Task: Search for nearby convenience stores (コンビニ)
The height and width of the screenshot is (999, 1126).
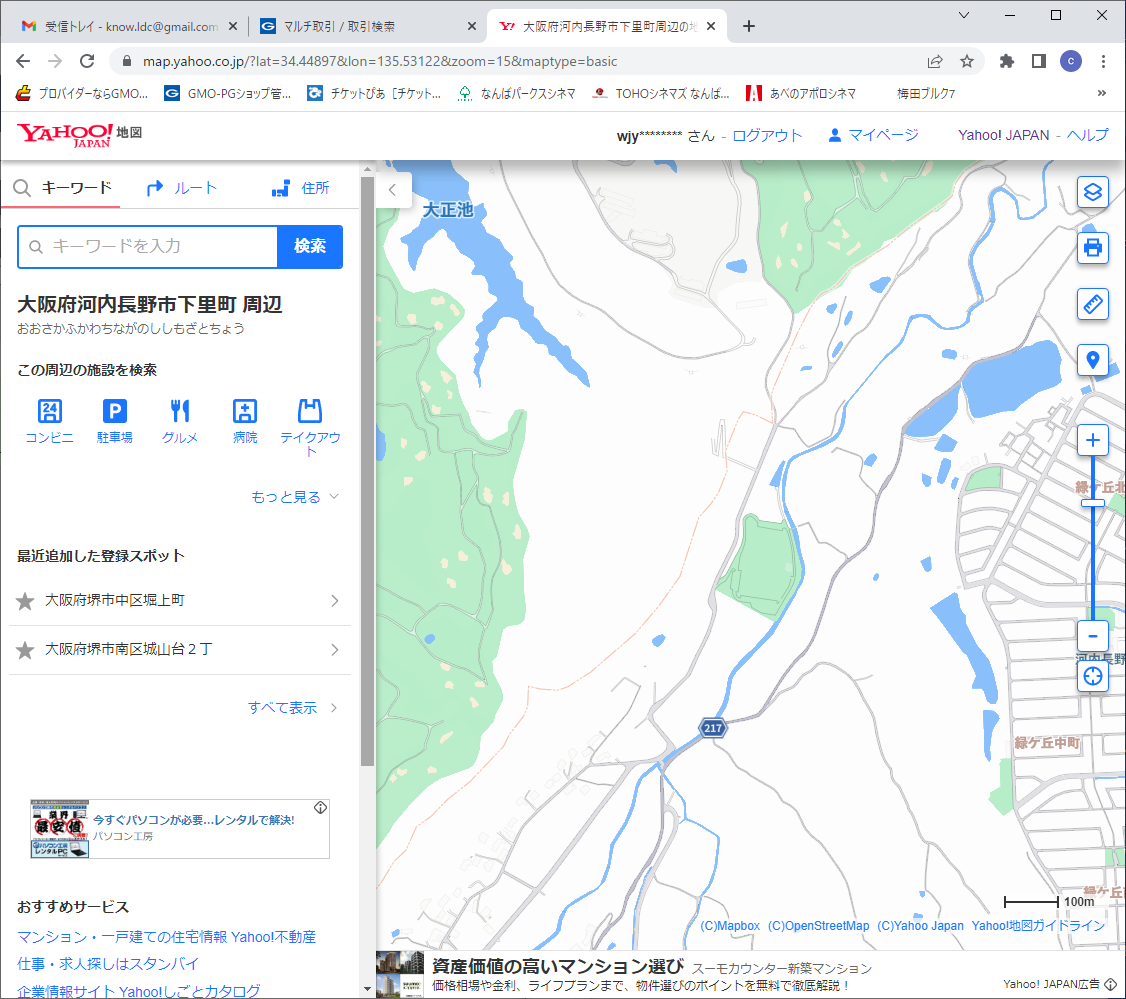Action: pyautogui.click(x=49, y=420)
